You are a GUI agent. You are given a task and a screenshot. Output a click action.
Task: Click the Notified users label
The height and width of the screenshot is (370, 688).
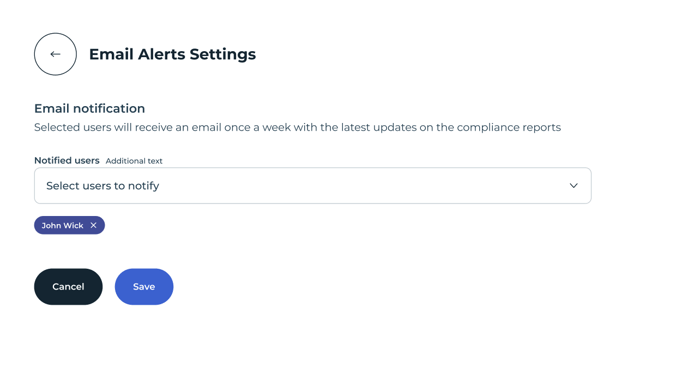(67, 161)
